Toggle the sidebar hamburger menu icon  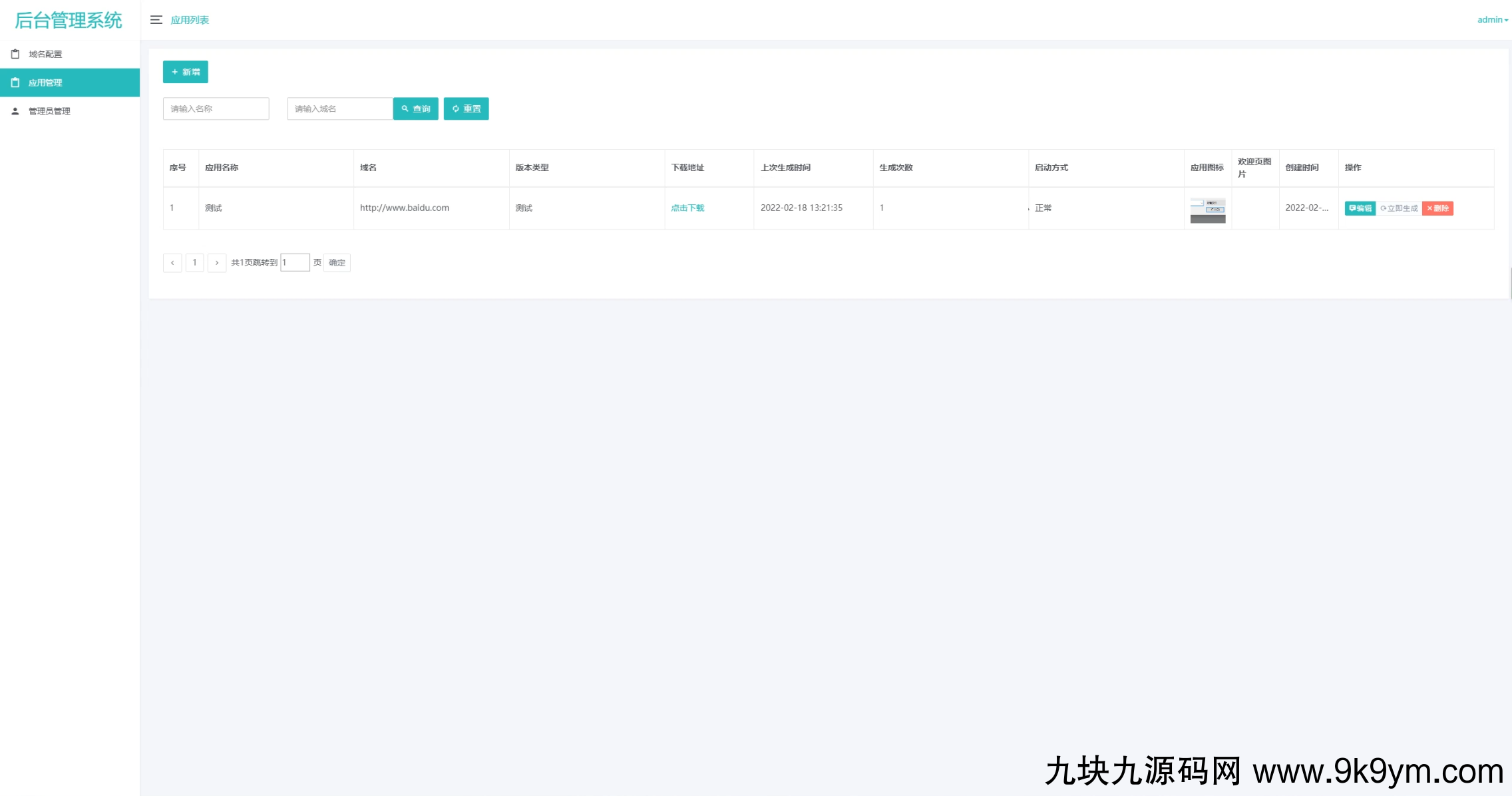point(156,20)
